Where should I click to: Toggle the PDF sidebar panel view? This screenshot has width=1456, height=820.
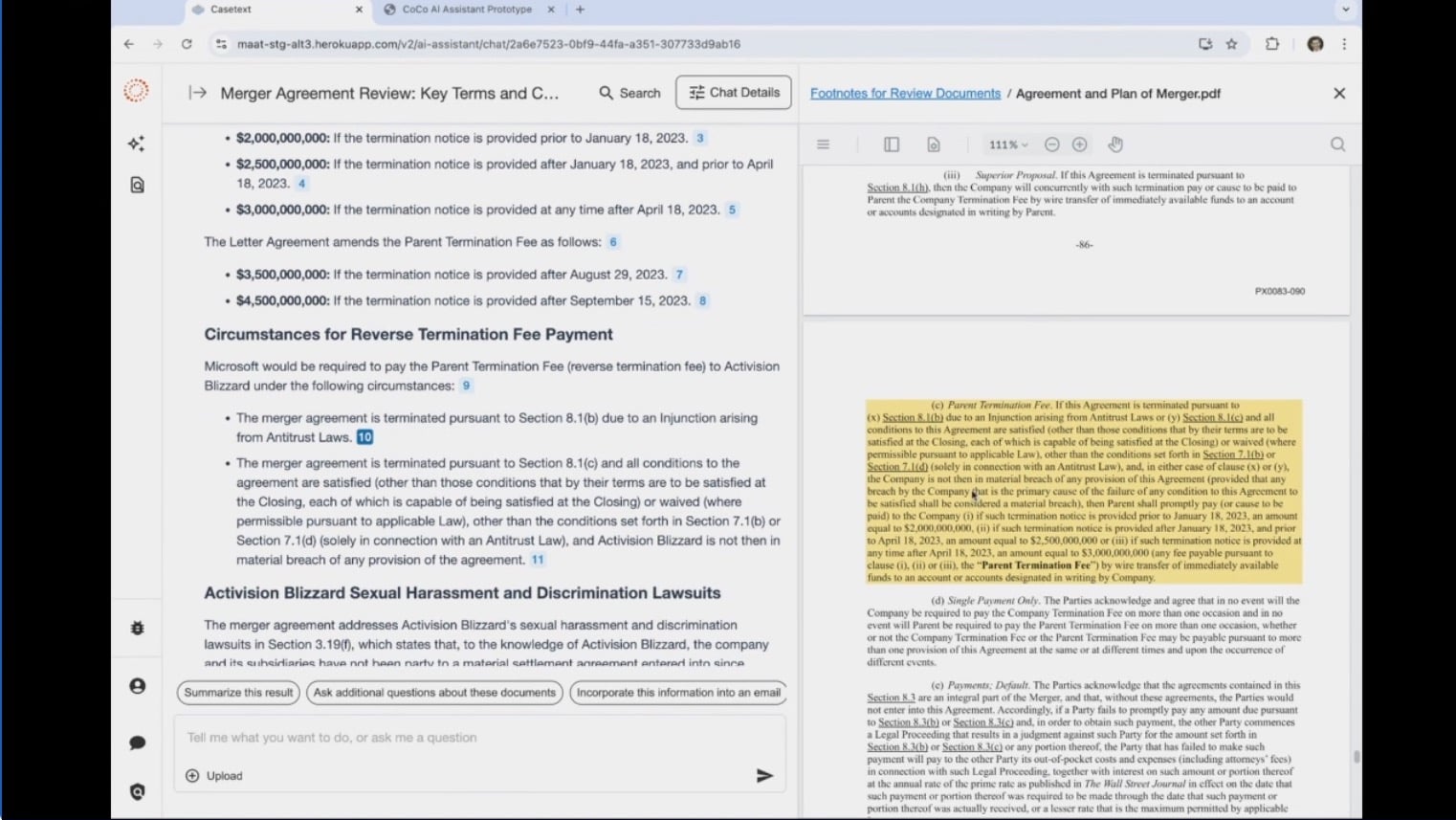click(891, 144)
